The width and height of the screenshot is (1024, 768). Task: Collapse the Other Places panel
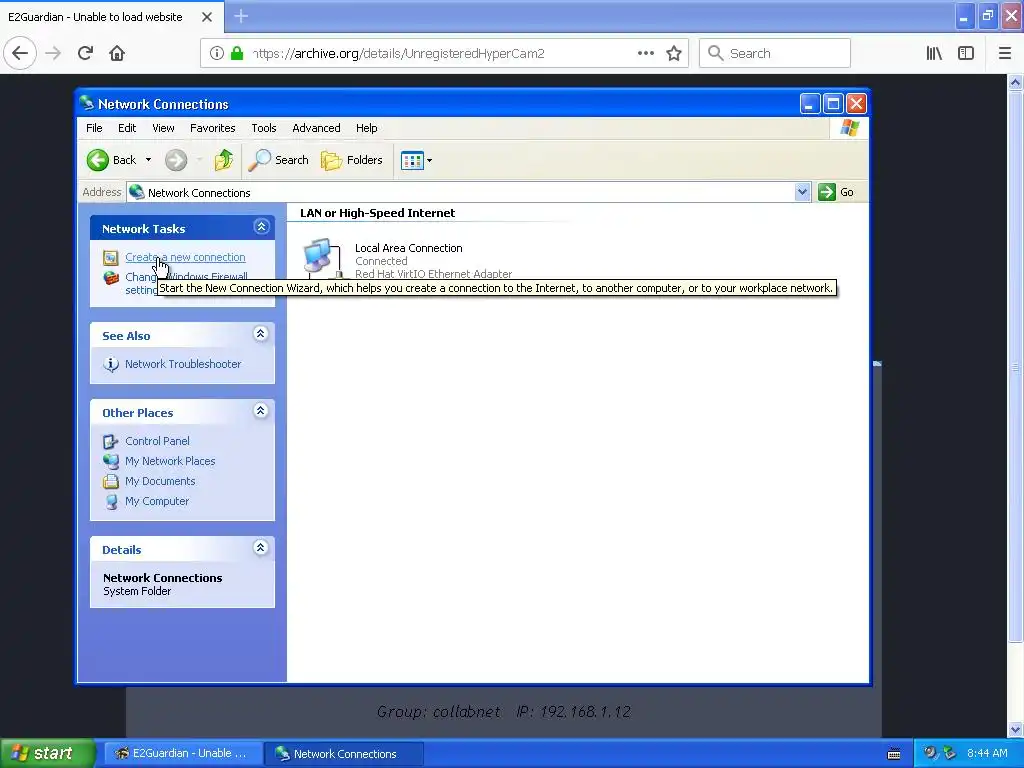pos(261,411)
